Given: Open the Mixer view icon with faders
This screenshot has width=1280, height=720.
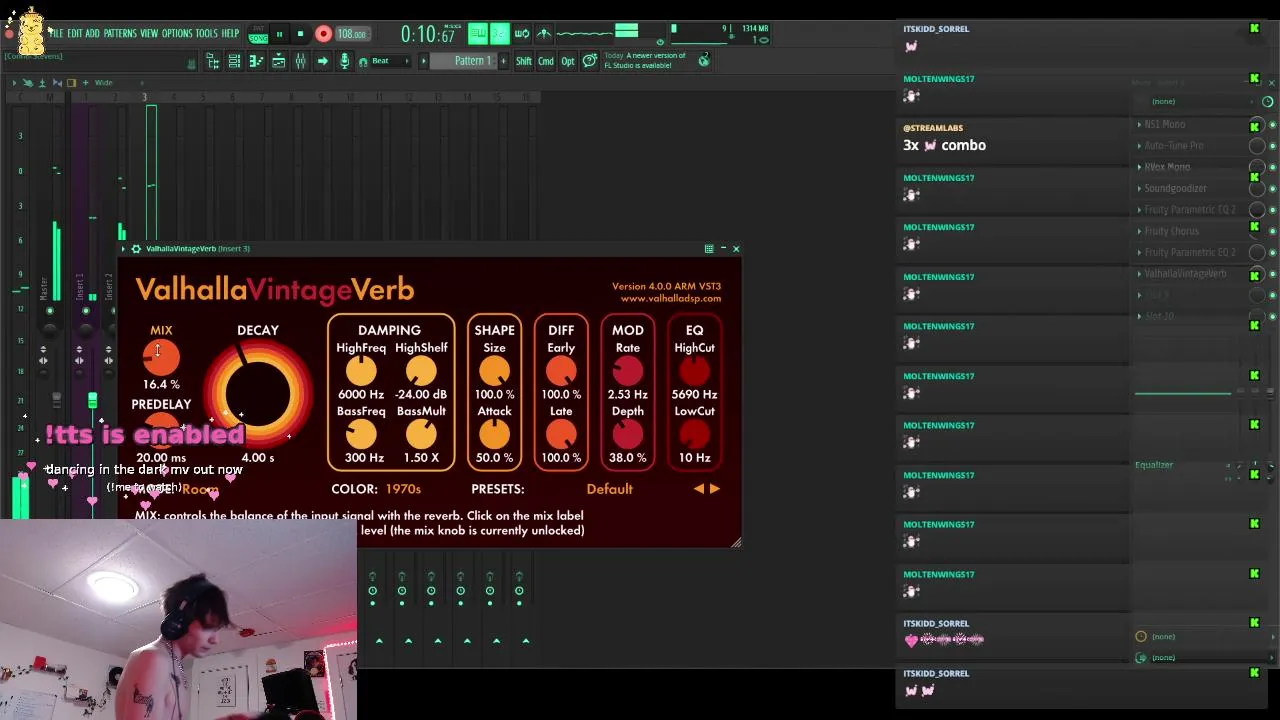Looking at the screenshot, I should coord(300,62).
